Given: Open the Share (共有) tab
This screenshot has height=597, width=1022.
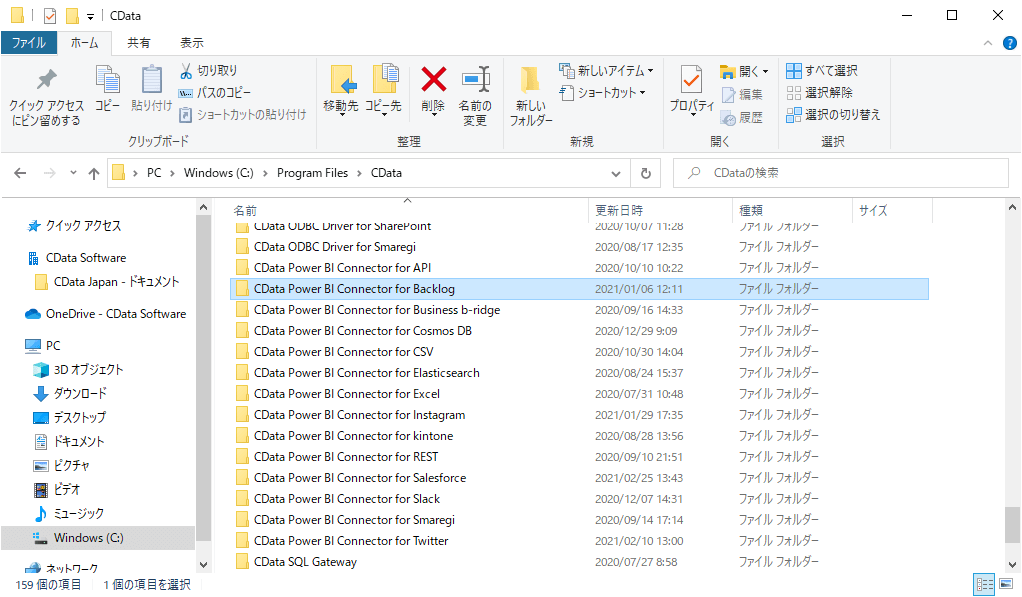Looking at the screenshot, I should click(x=138, y=43).
